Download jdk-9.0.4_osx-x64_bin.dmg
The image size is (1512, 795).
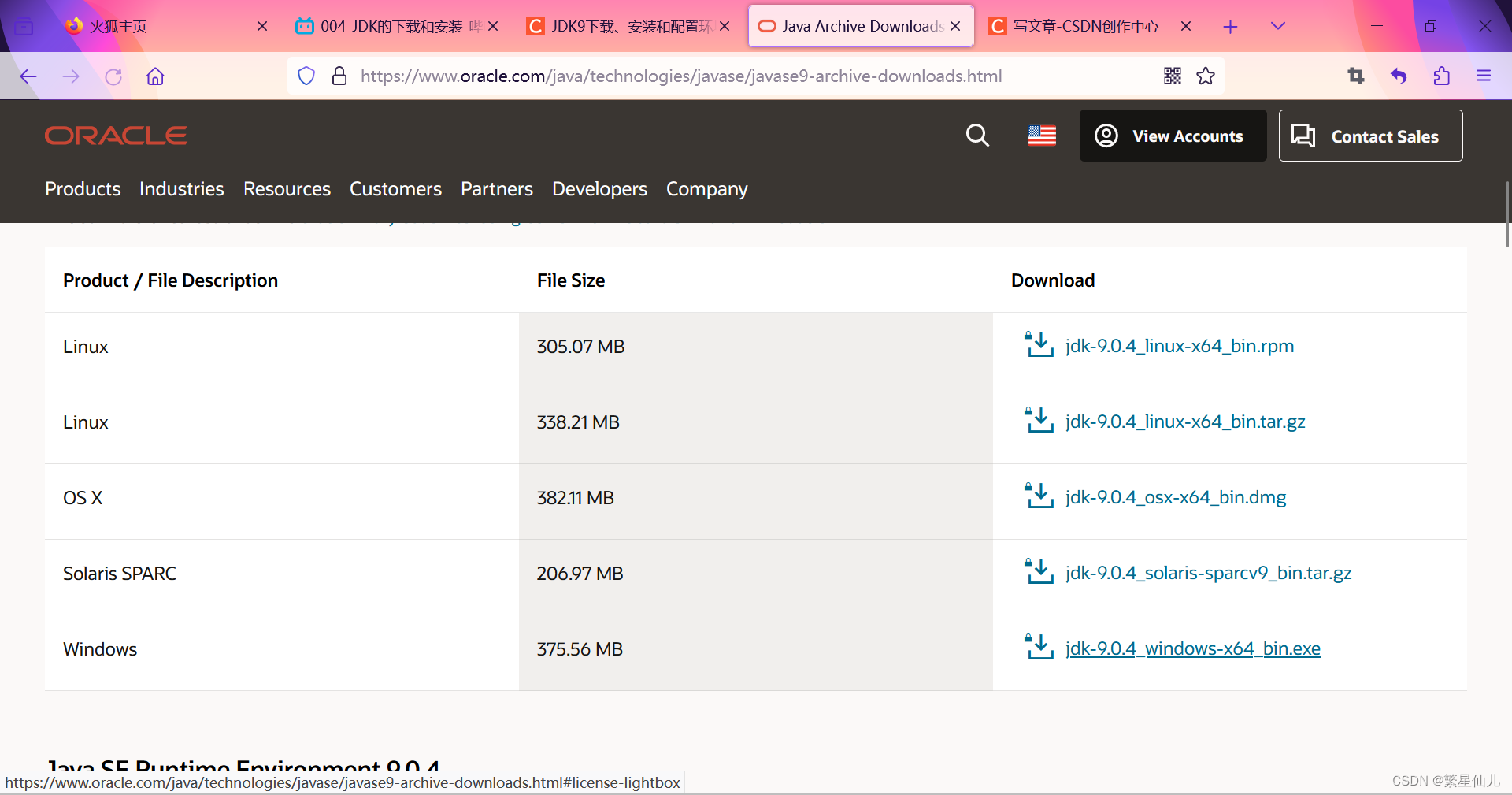tap(1176, 497)
